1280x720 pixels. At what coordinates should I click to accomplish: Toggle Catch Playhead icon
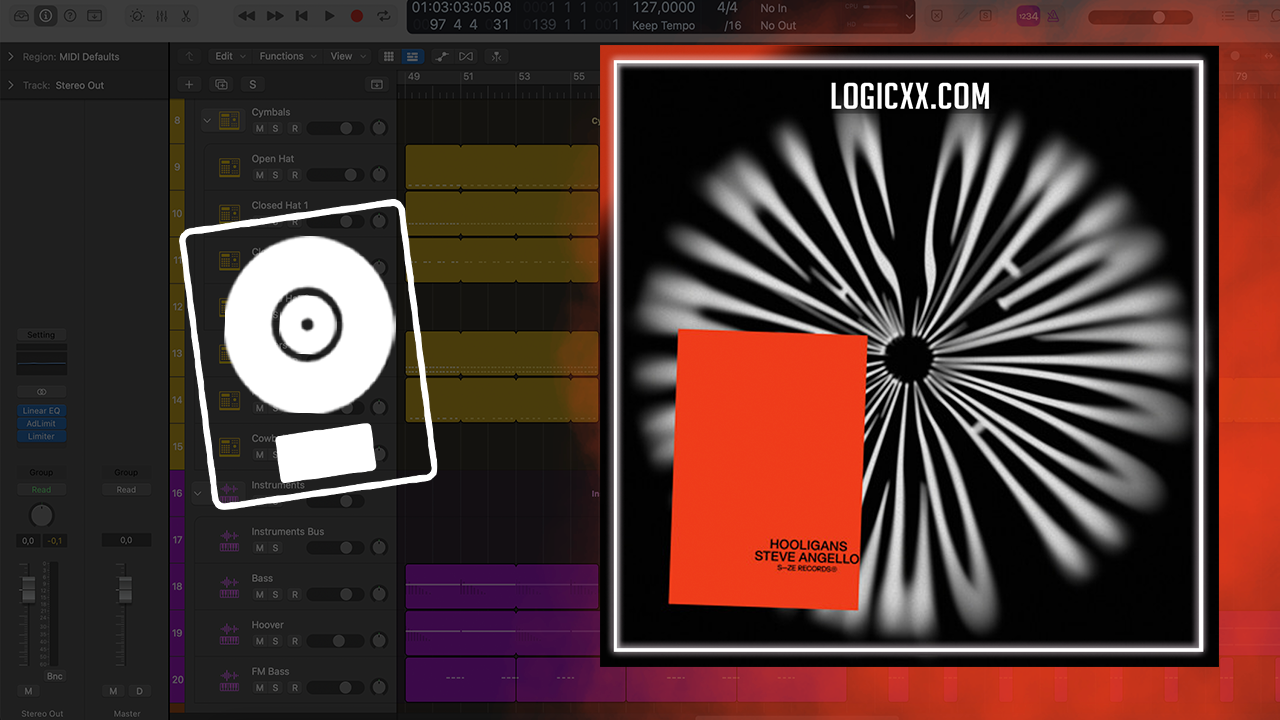pyautogui.click(x=497, y=56)
